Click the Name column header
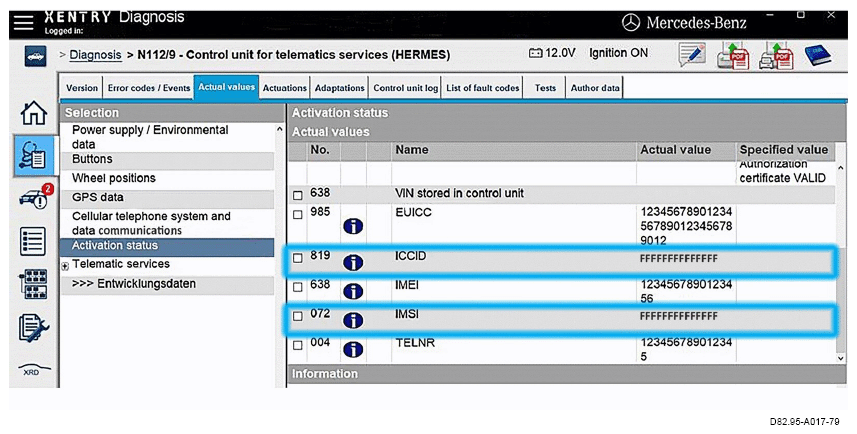Image resolution: width=857 pixels, height=434 pixels. [x=514, y=150]
